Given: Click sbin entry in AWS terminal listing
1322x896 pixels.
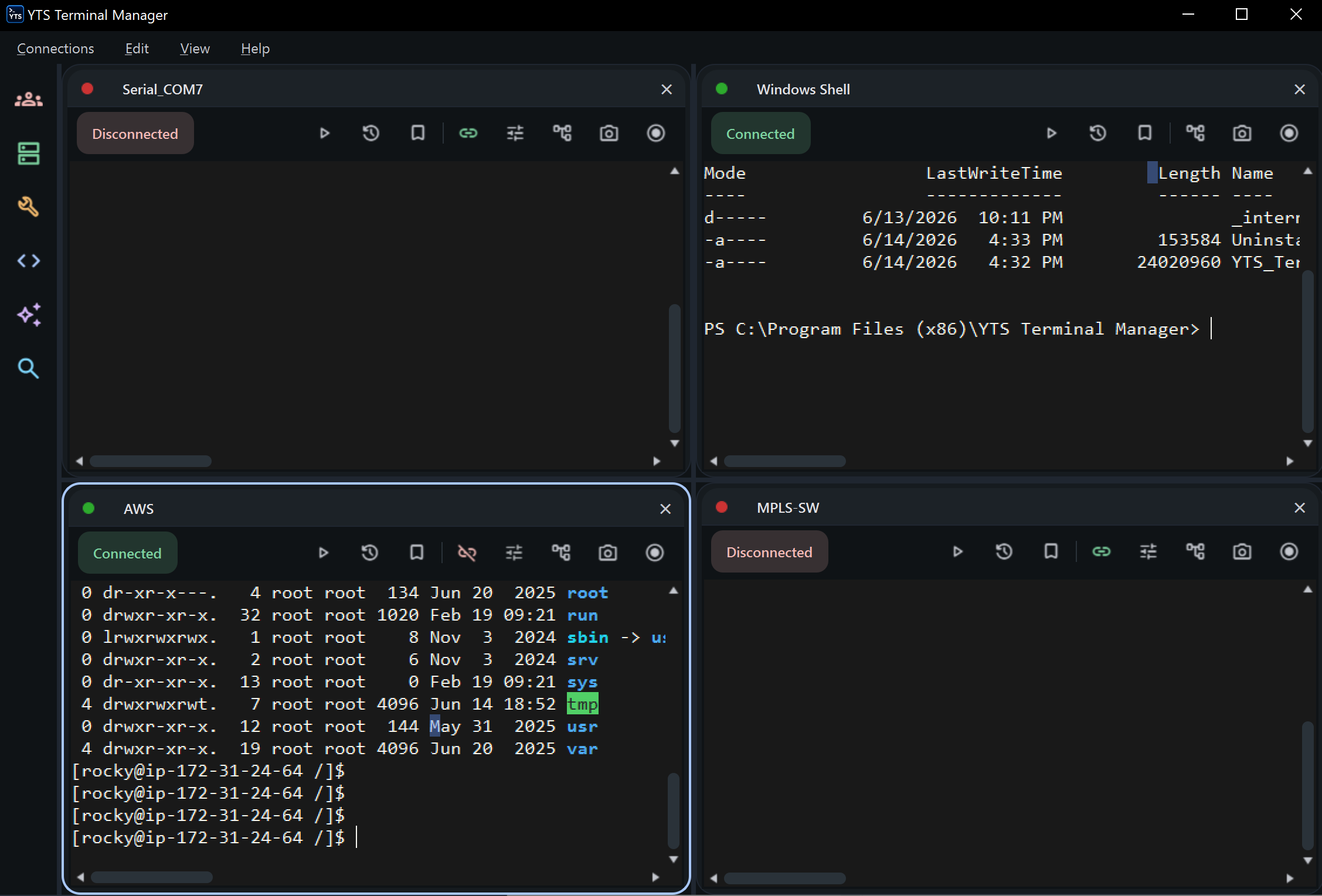Looking at the screenshot, I should 587,638.
